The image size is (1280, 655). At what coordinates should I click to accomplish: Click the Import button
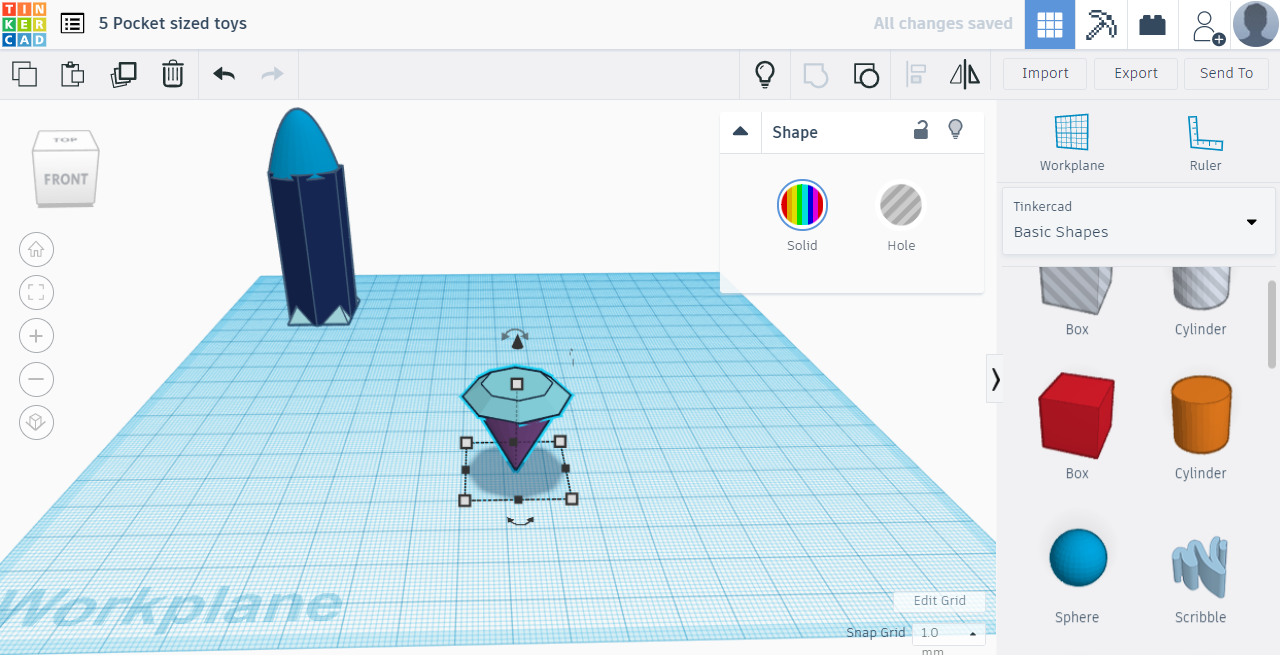pos(1045,73)
